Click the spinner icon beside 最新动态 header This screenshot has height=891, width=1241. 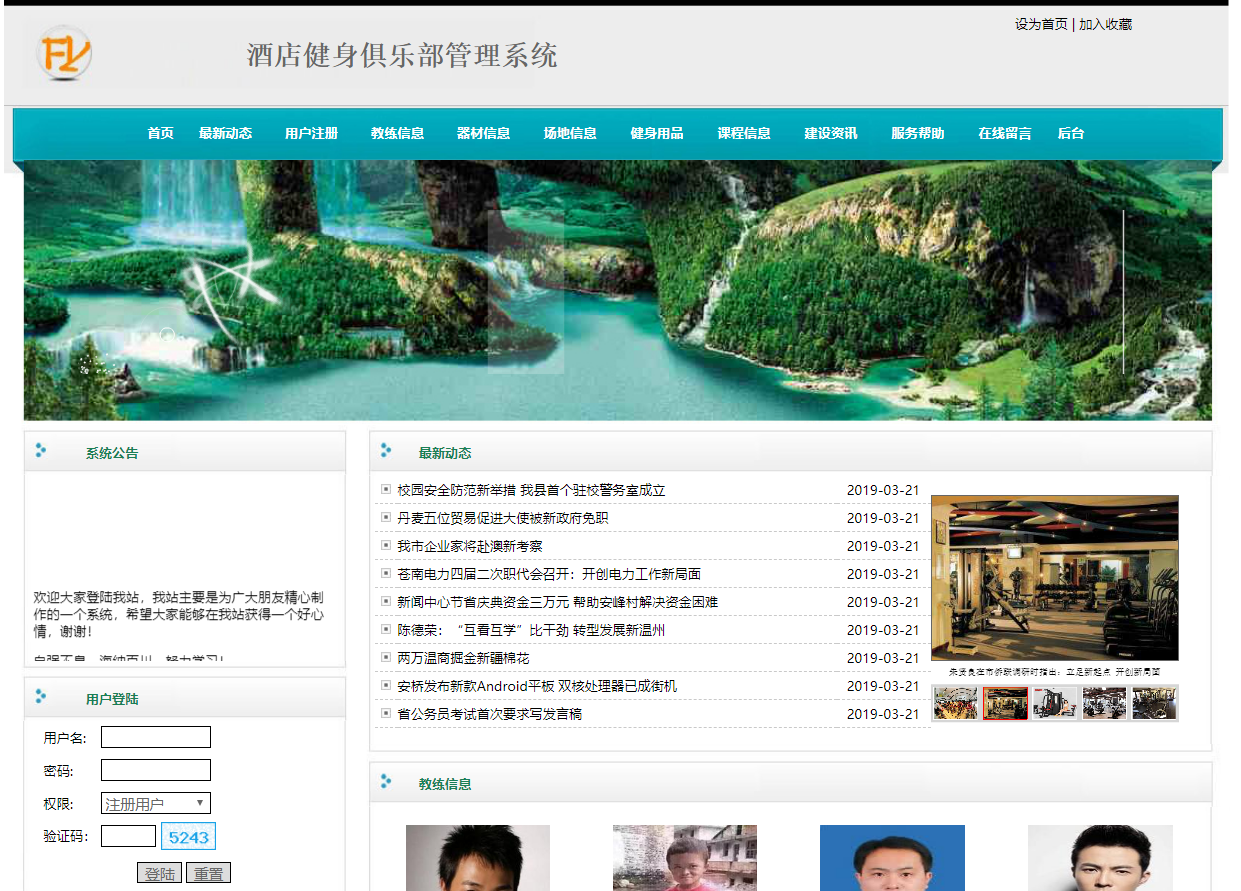click(386, 452)
